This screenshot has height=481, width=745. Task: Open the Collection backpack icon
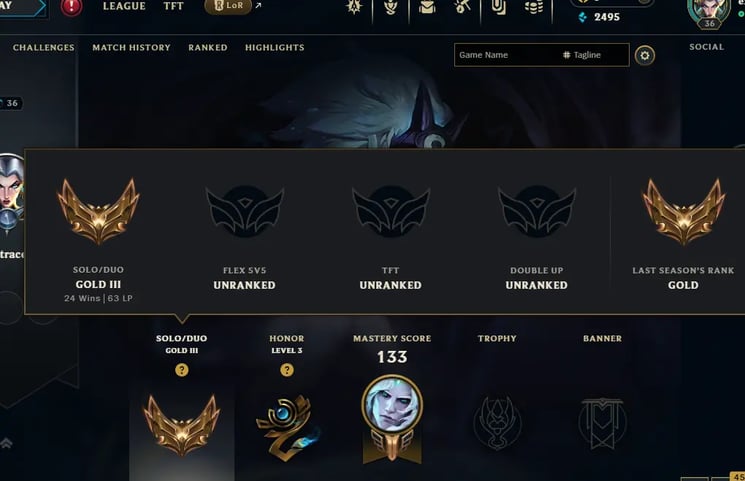[427, 7]
